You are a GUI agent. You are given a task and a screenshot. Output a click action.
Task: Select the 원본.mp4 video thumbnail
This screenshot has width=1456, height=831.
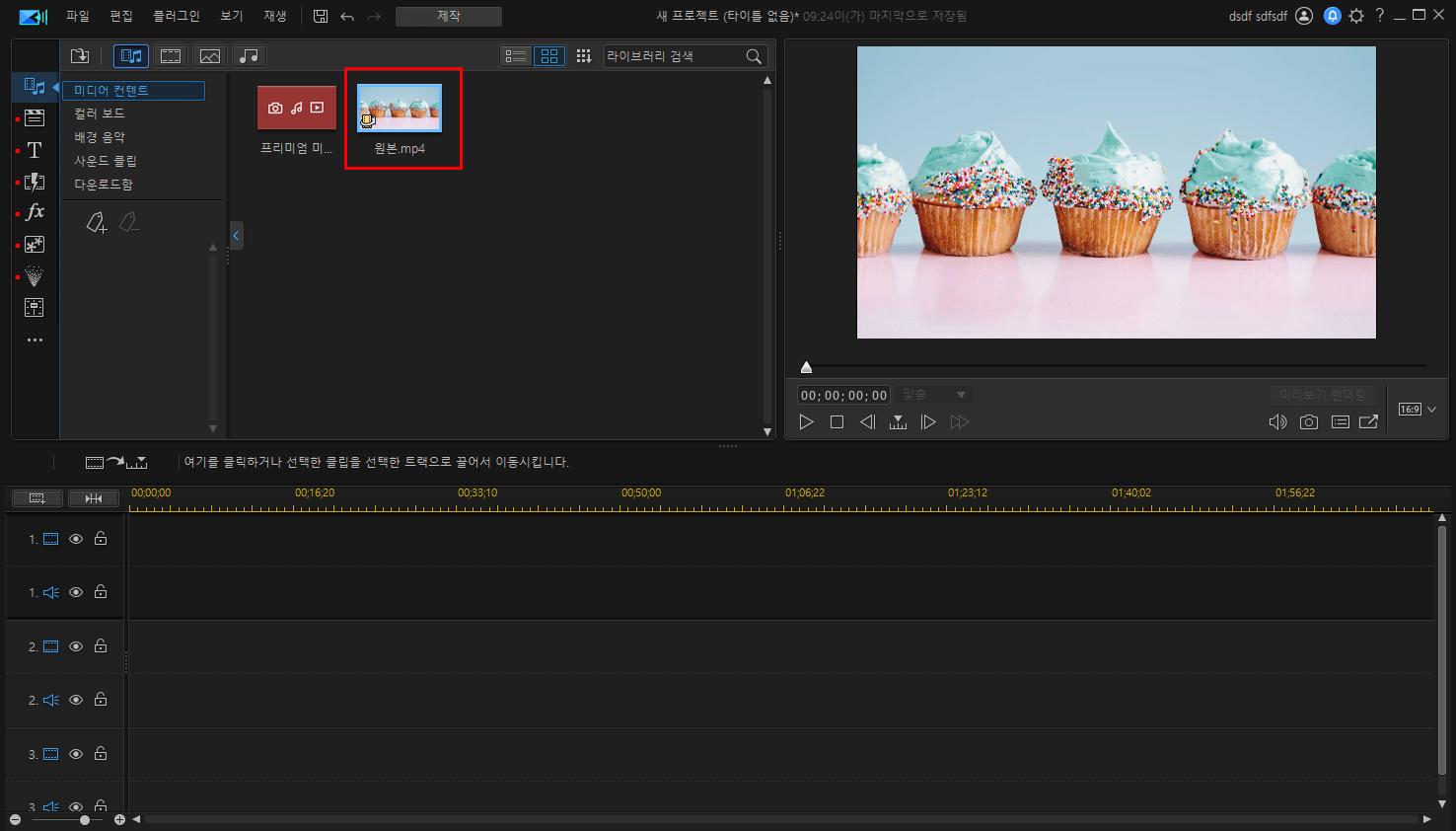click(x=400, y=109)
